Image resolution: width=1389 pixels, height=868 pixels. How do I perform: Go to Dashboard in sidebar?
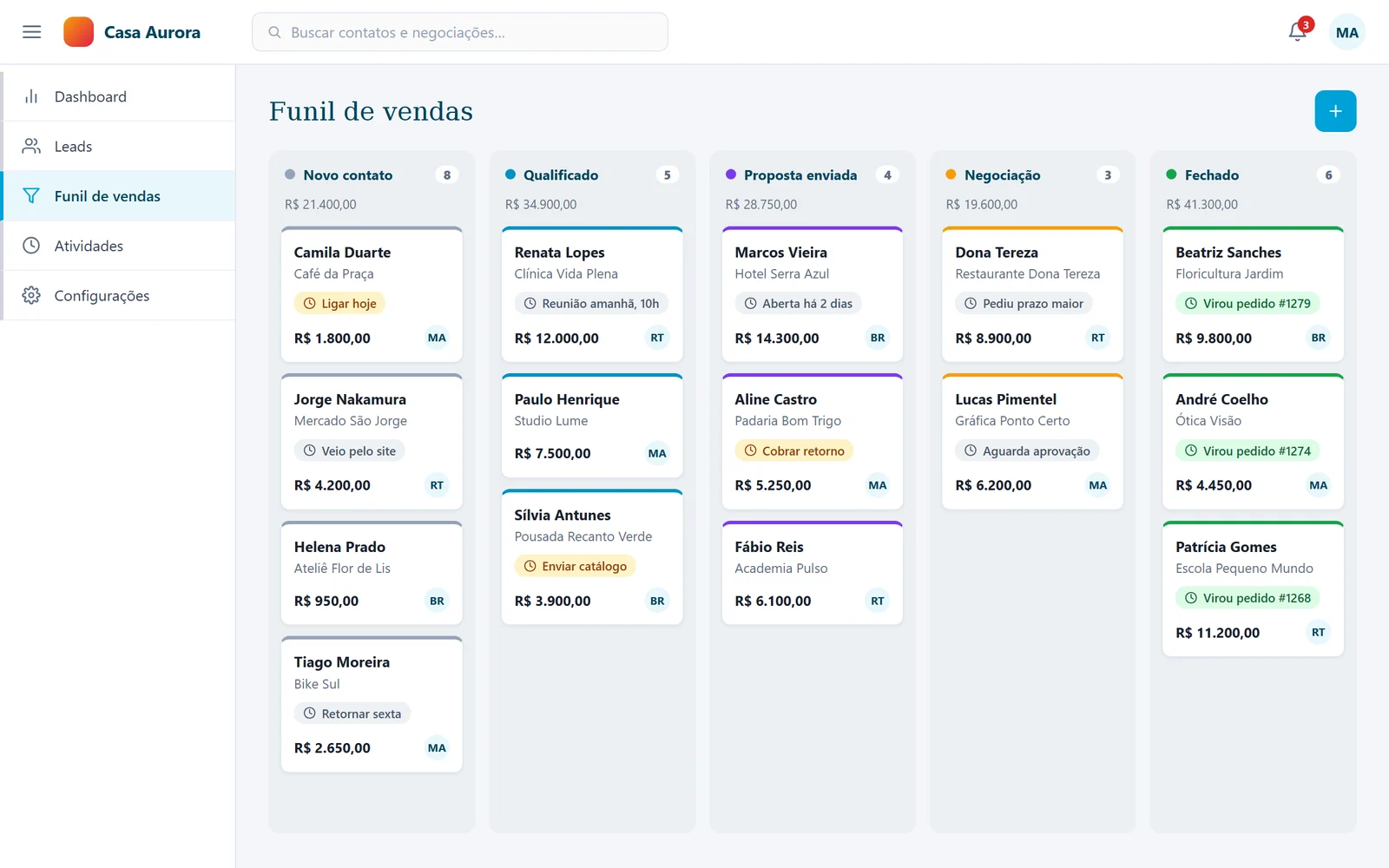[x=118, y=96]
